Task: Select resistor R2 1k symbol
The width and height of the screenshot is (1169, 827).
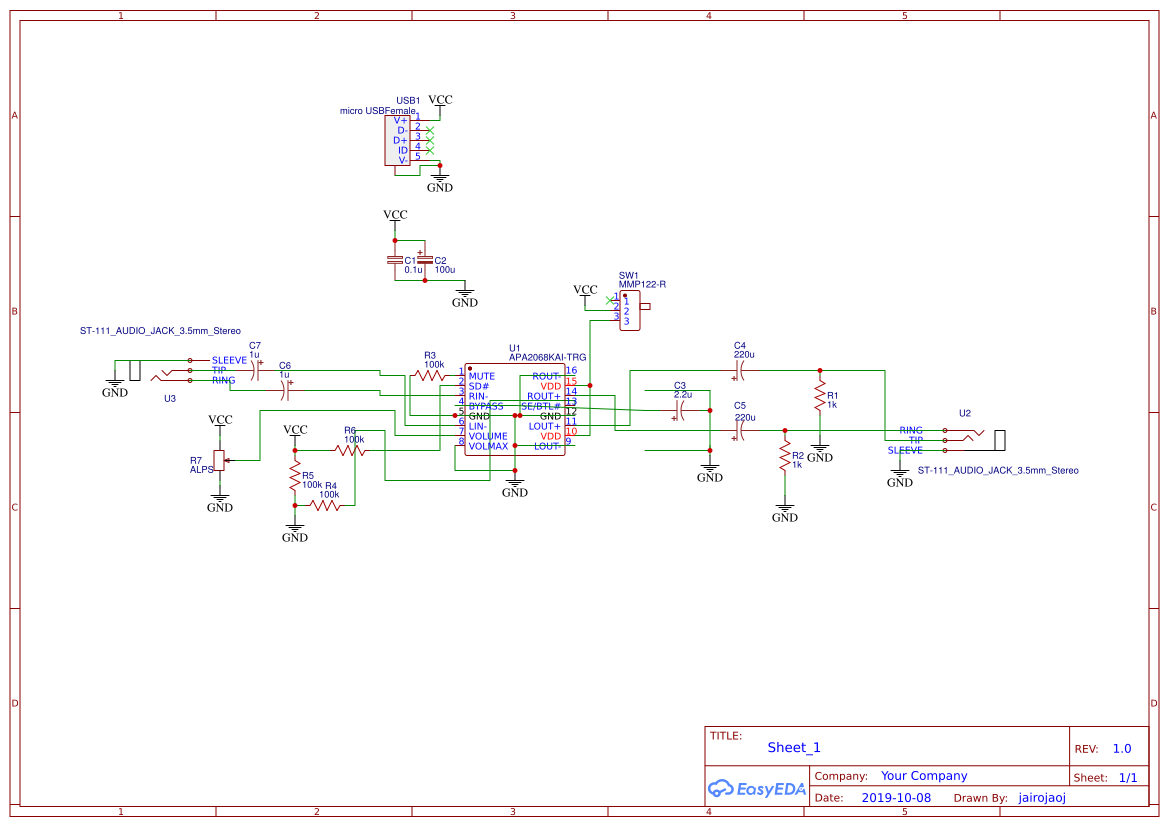Action: coord(785,459)
